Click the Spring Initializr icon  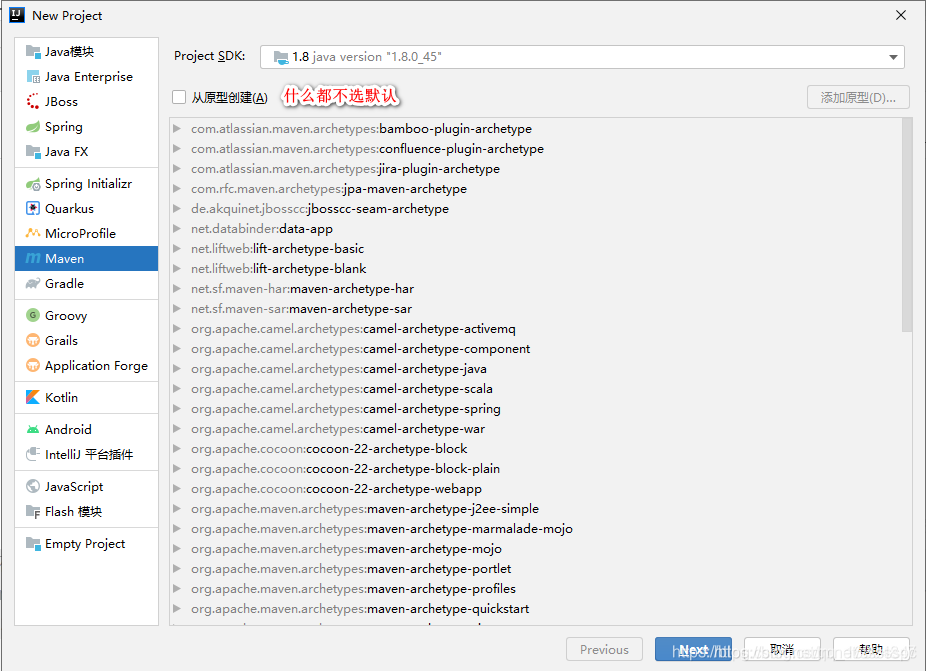(x=33, y=184)
